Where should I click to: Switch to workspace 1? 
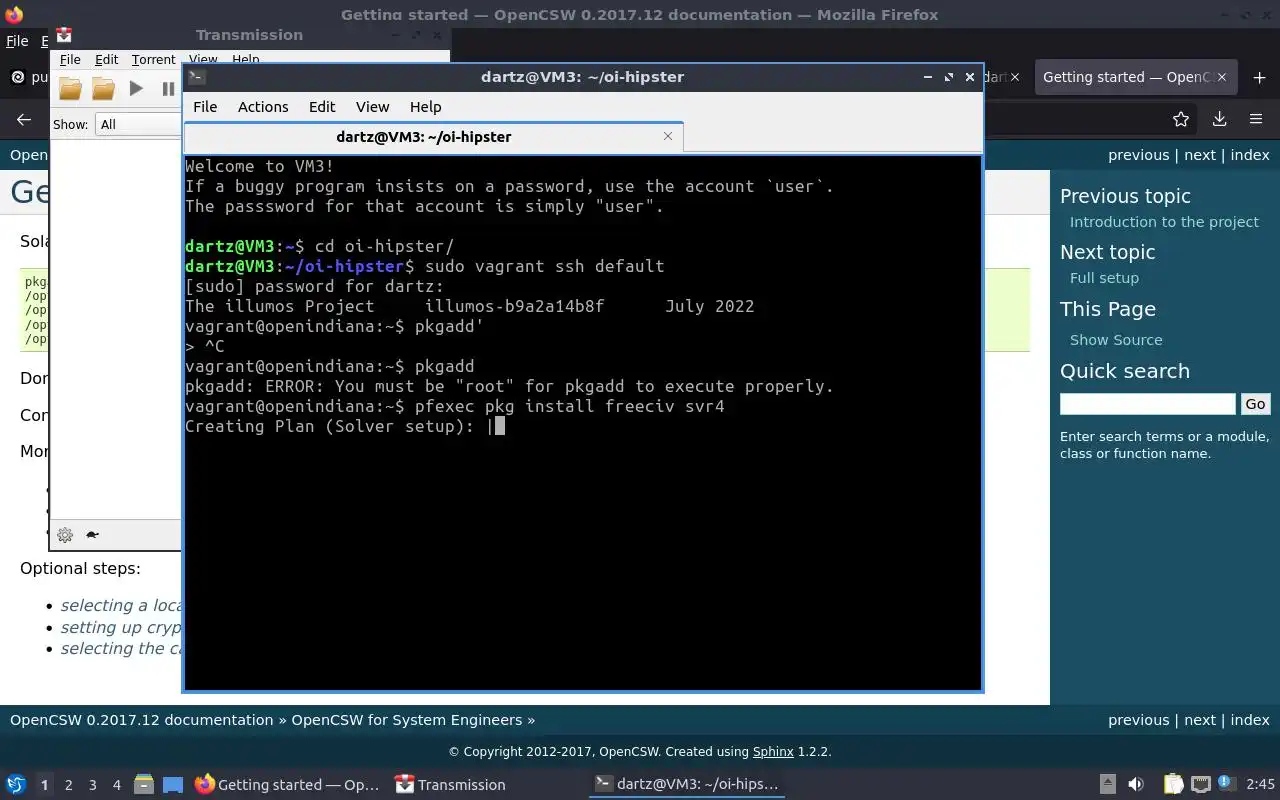click(x=44, y=785)
